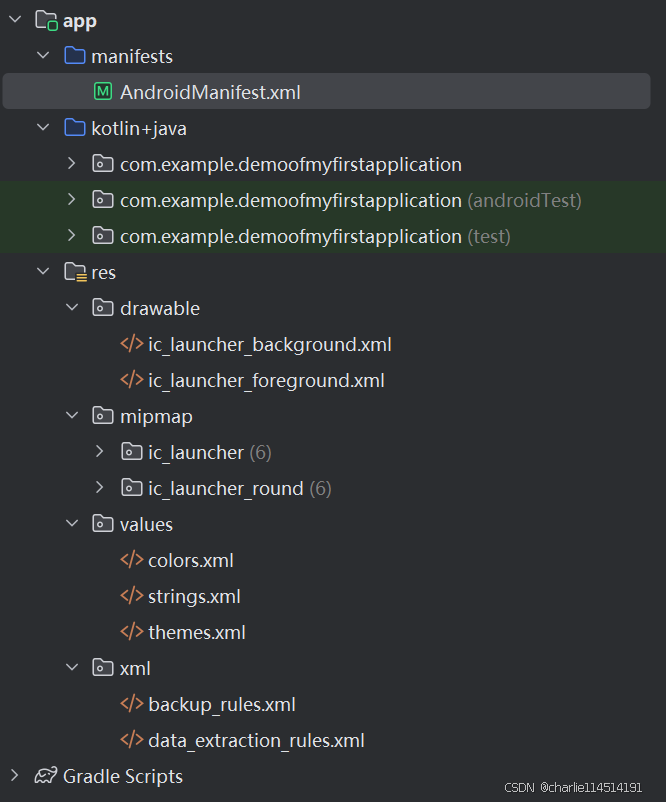Click the manifests folder icon
Image resolution: width=666 pixels, height=802 pixels.
[x=75, y=56]
